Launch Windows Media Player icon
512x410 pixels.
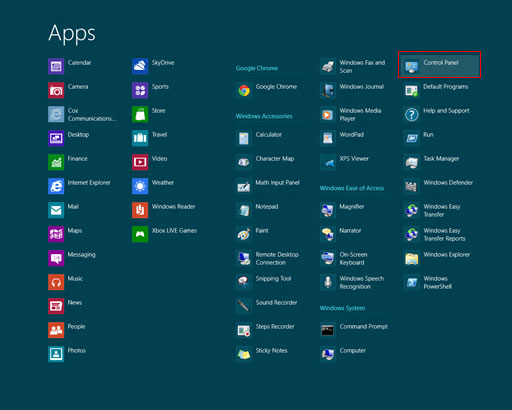(x=328, y=114)
